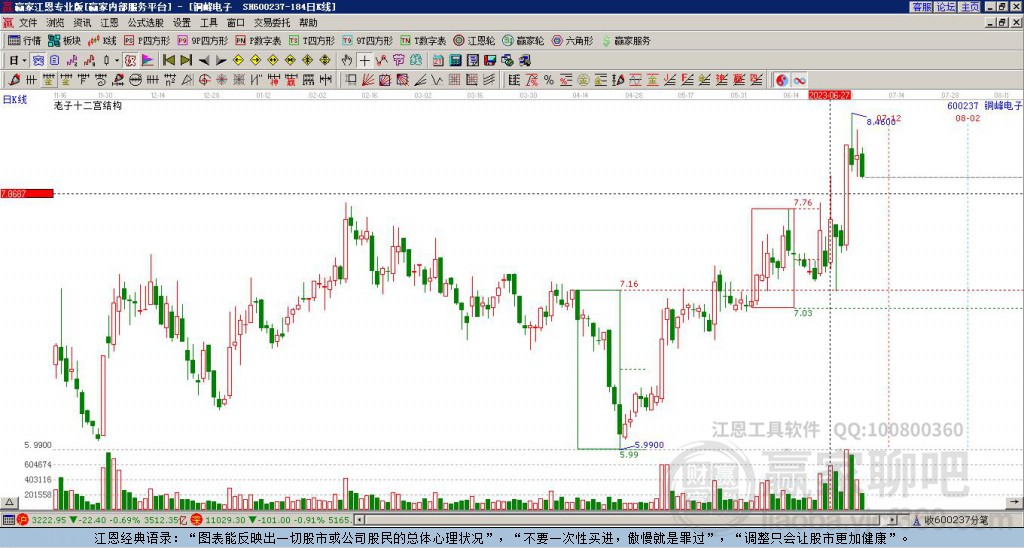Collapse volume panel with triangle button
Image resolution: width=1024 pixels, height=548 pixels.
click(9, 503)
